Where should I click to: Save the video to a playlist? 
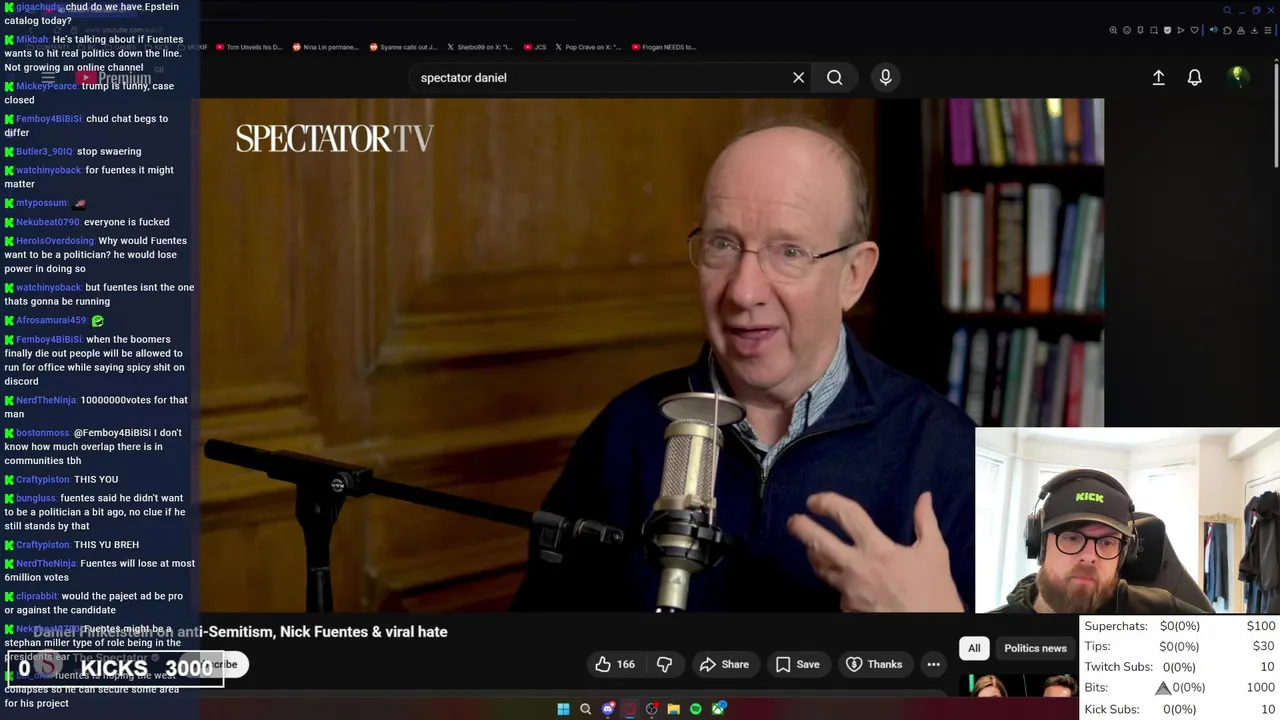[797, 664]
